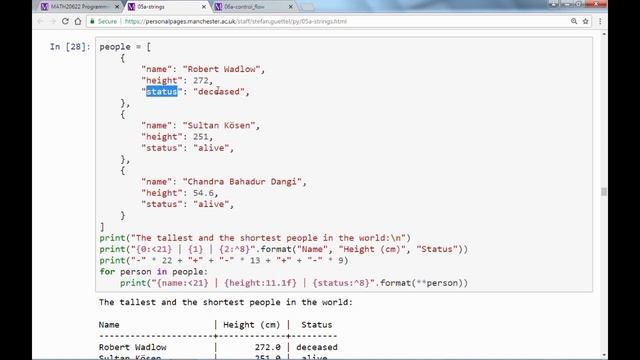The width and height of the screenshot is (640, 360).
Task: Click the {height:11.1f} format specifier
Action: point(260,283)
